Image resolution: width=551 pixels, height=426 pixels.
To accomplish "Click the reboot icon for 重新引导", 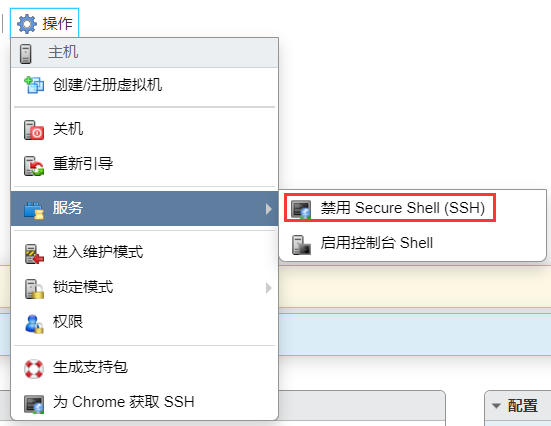I will [34, 166].
